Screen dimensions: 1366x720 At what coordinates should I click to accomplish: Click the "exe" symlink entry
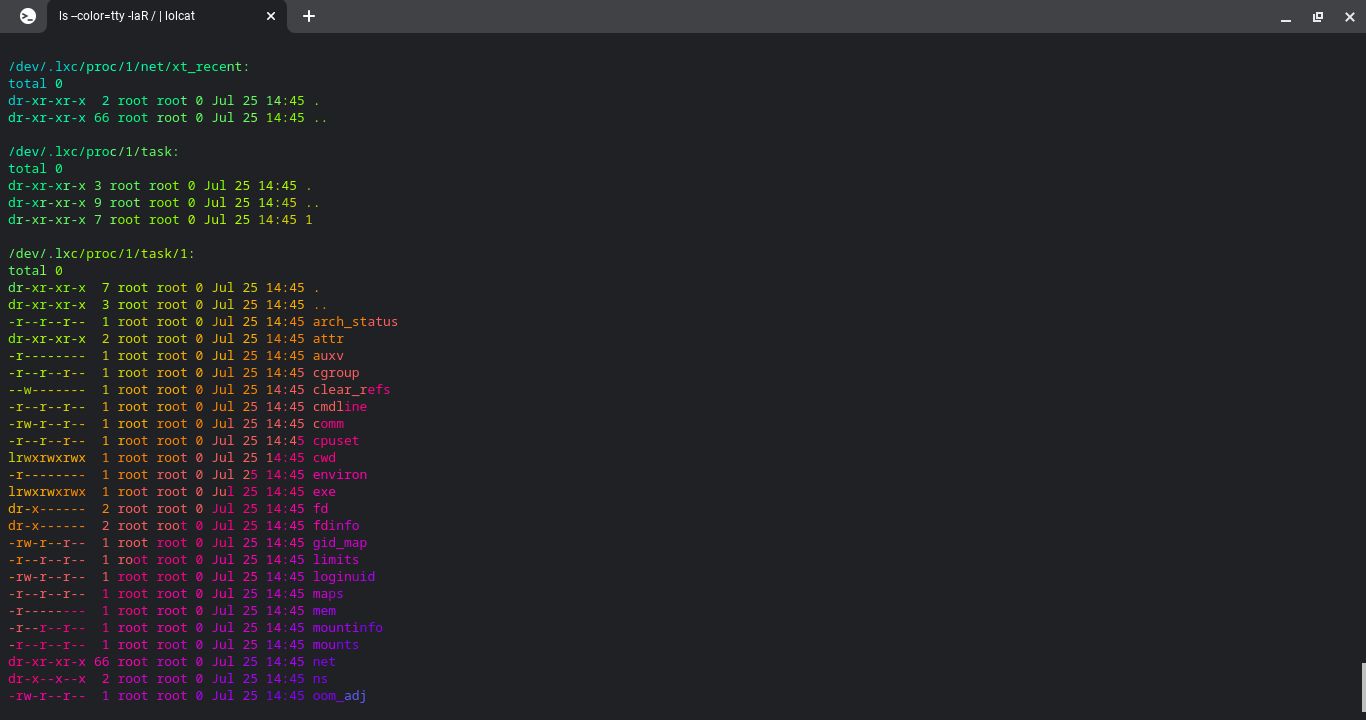(324, 491)
